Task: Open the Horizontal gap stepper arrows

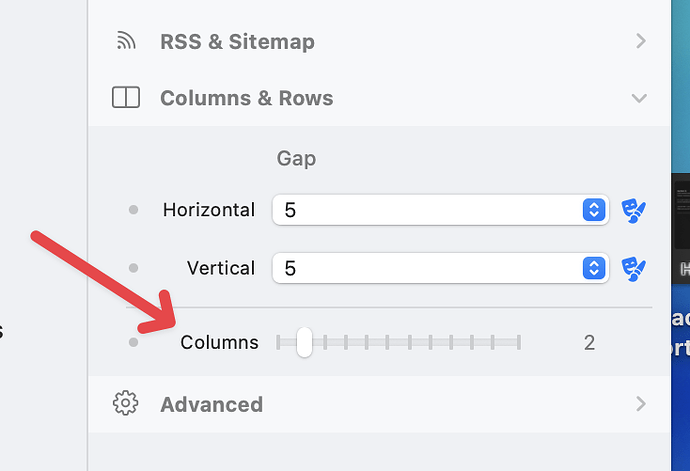Action: click(x=594, y=210)
